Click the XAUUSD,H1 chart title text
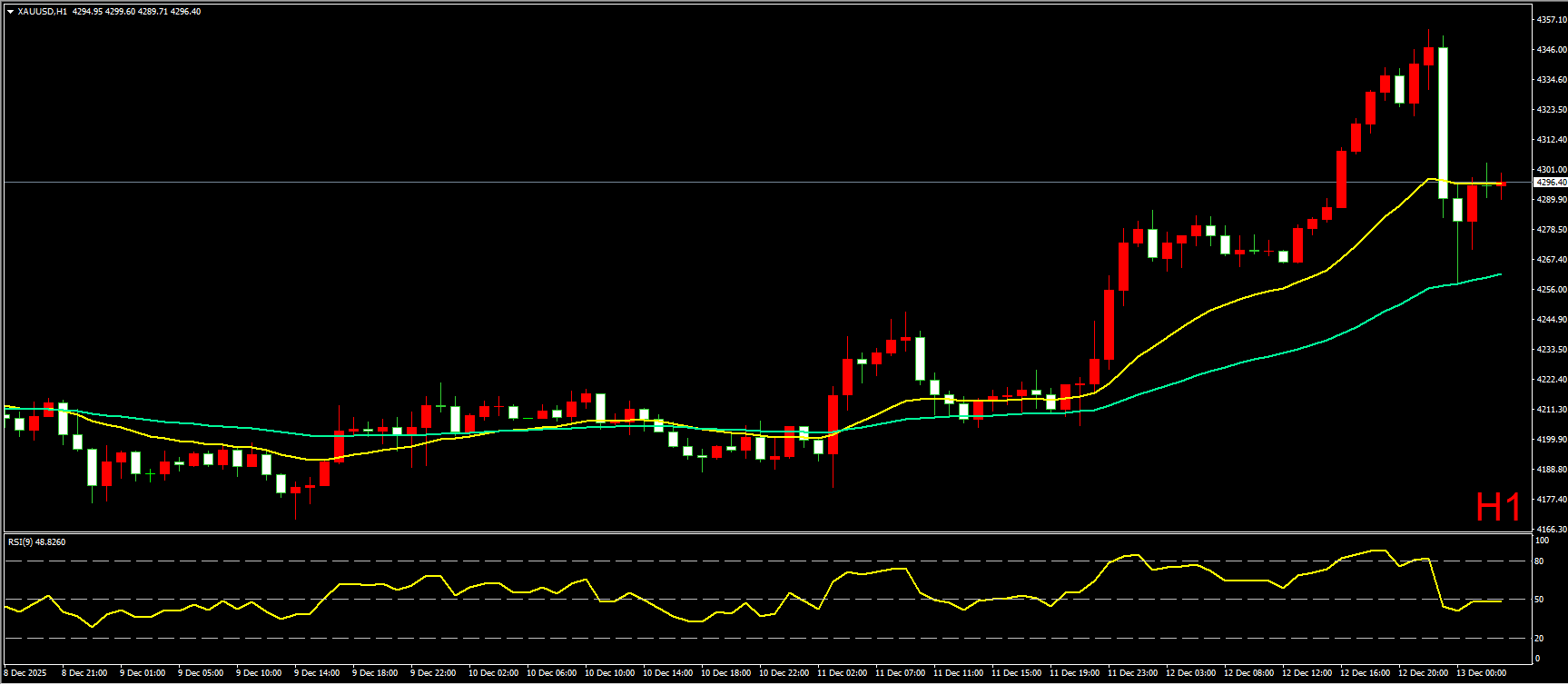Screen dimensions: 1568x685 [x=42, y=12]
